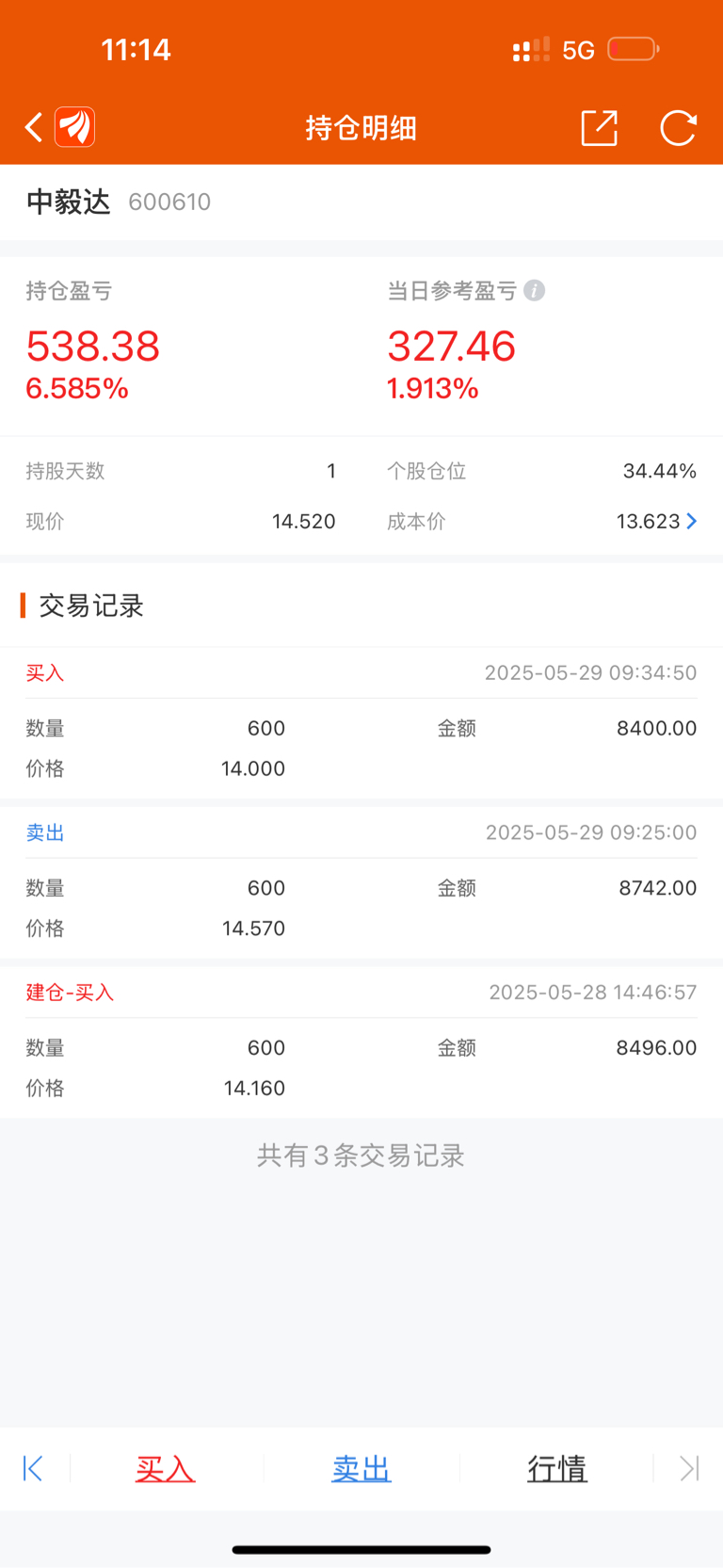The height and width of the screenshot is (1568, 723).
Task: Tap the back arrow in header
Action: [x=34, y=127]
